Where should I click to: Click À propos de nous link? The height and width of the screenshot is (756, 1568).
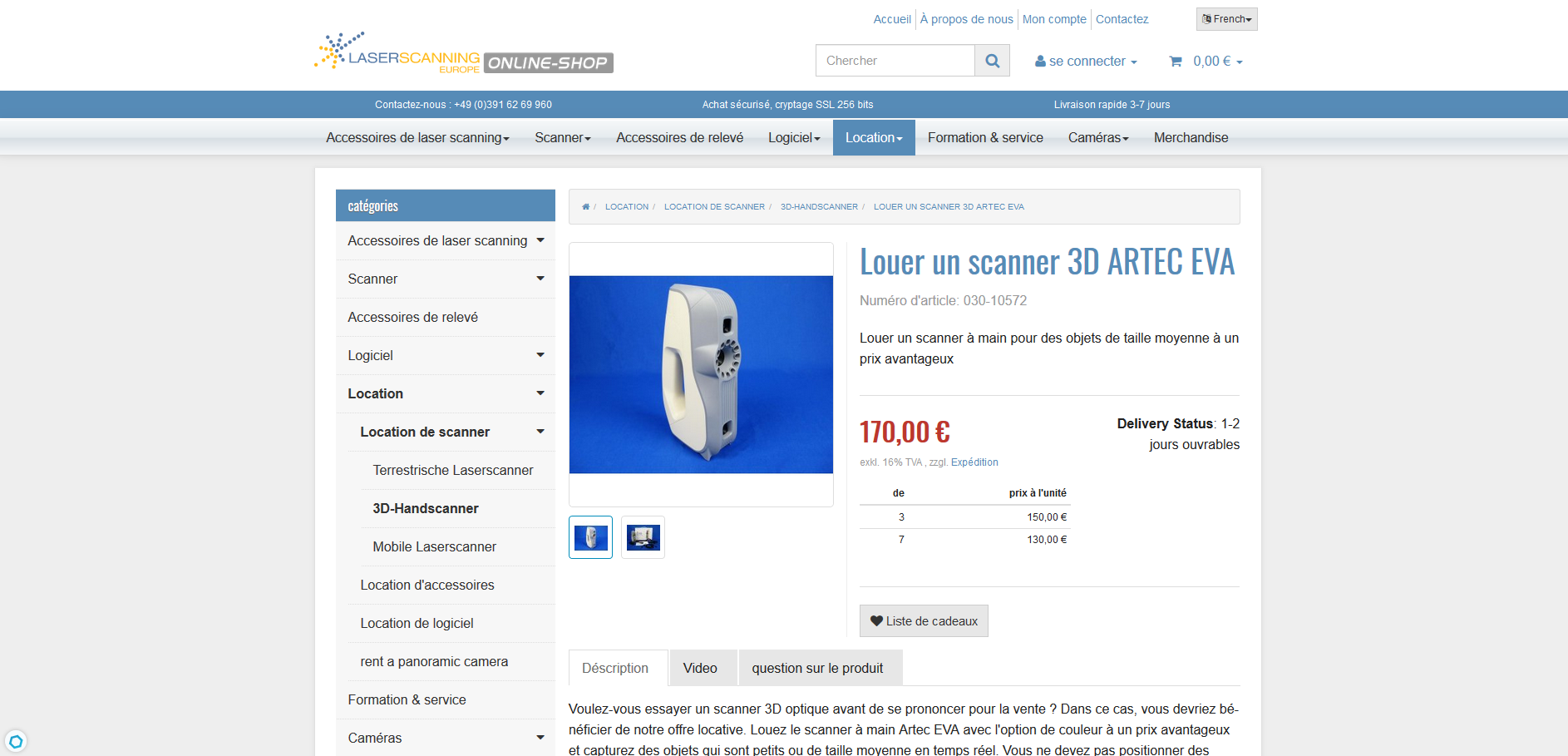[x=966, y=19]
